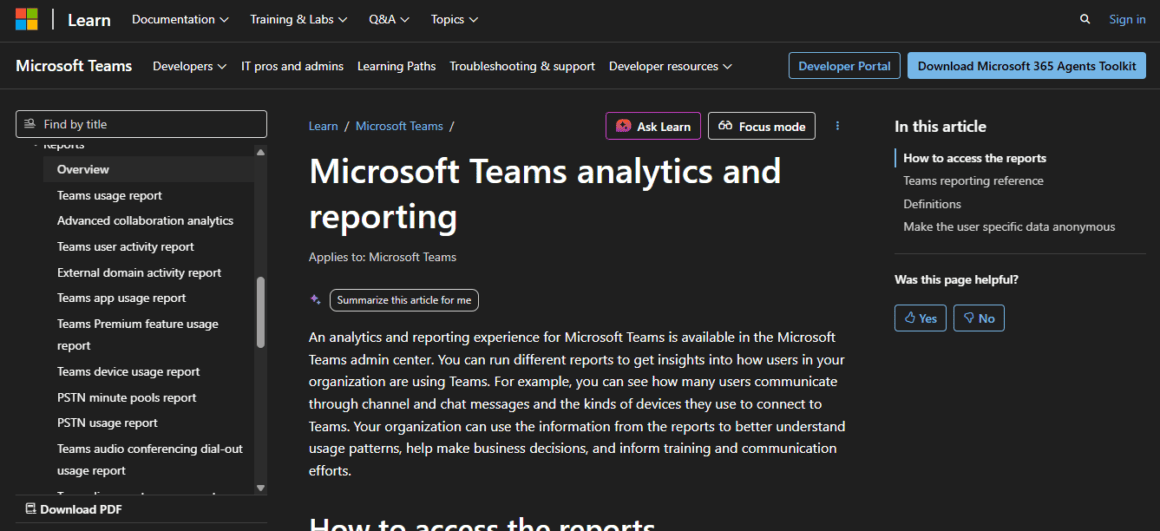Screen dimensions: 1160x531
Task: Click the thumbs-down No feedback button
Action: point(979,318)
